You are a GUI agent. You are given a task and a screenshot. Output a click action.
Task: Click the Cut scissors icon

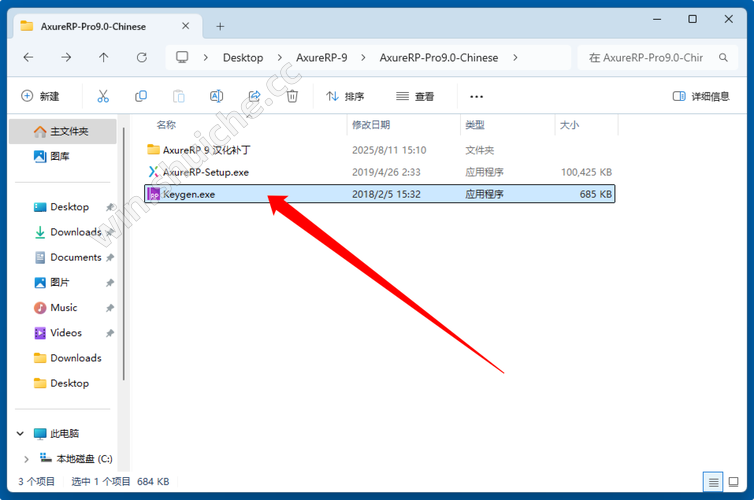coord(103,96)
